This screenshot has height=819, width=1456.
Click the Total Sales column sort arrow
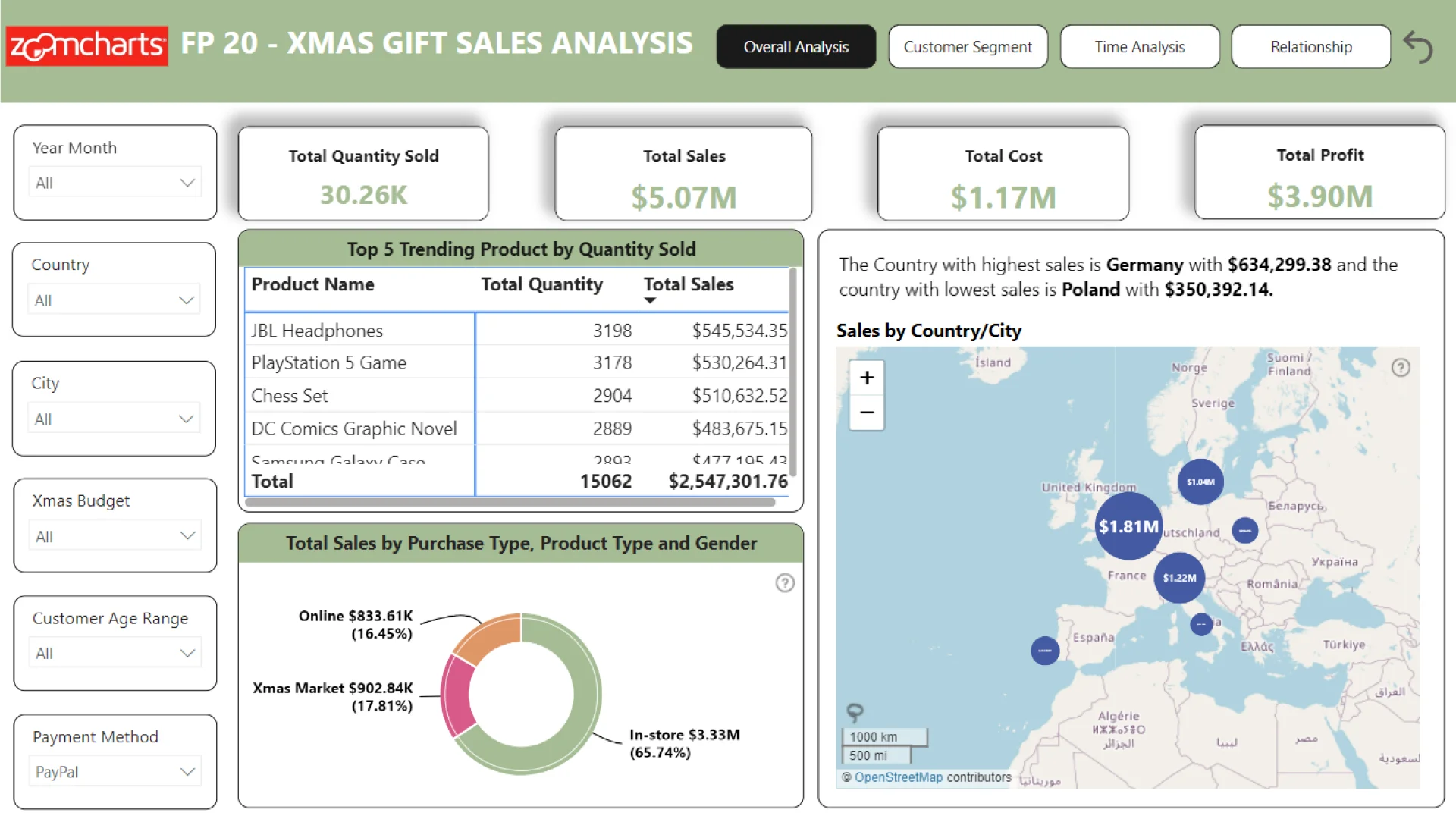click(650, 301)
